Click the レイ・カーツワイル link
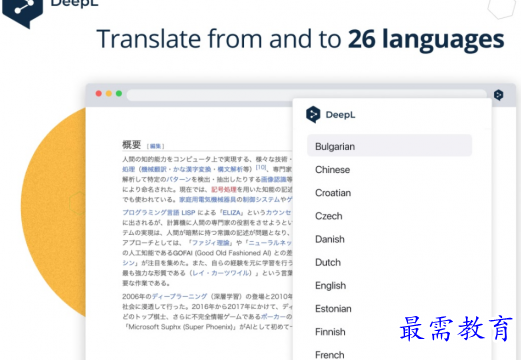Image resolution: width=521 pixels, height=360 pixels. 221,273
